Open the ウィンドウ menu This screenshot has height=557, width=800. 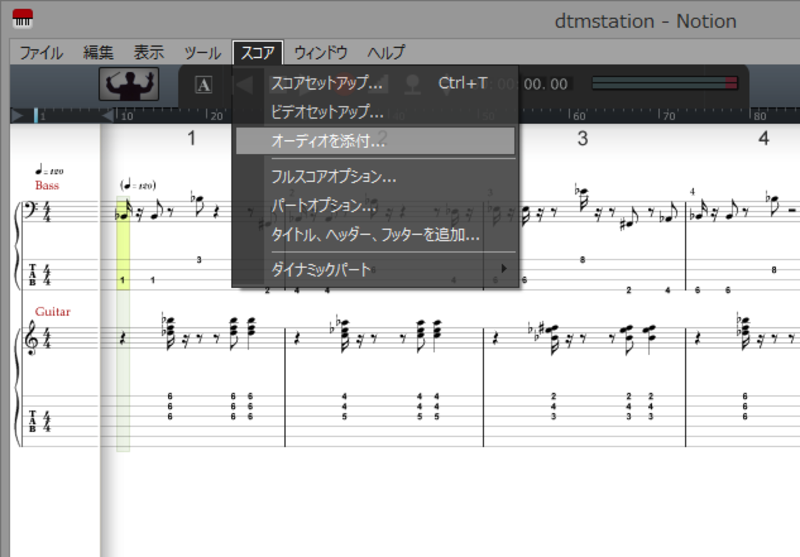point(320,53)
